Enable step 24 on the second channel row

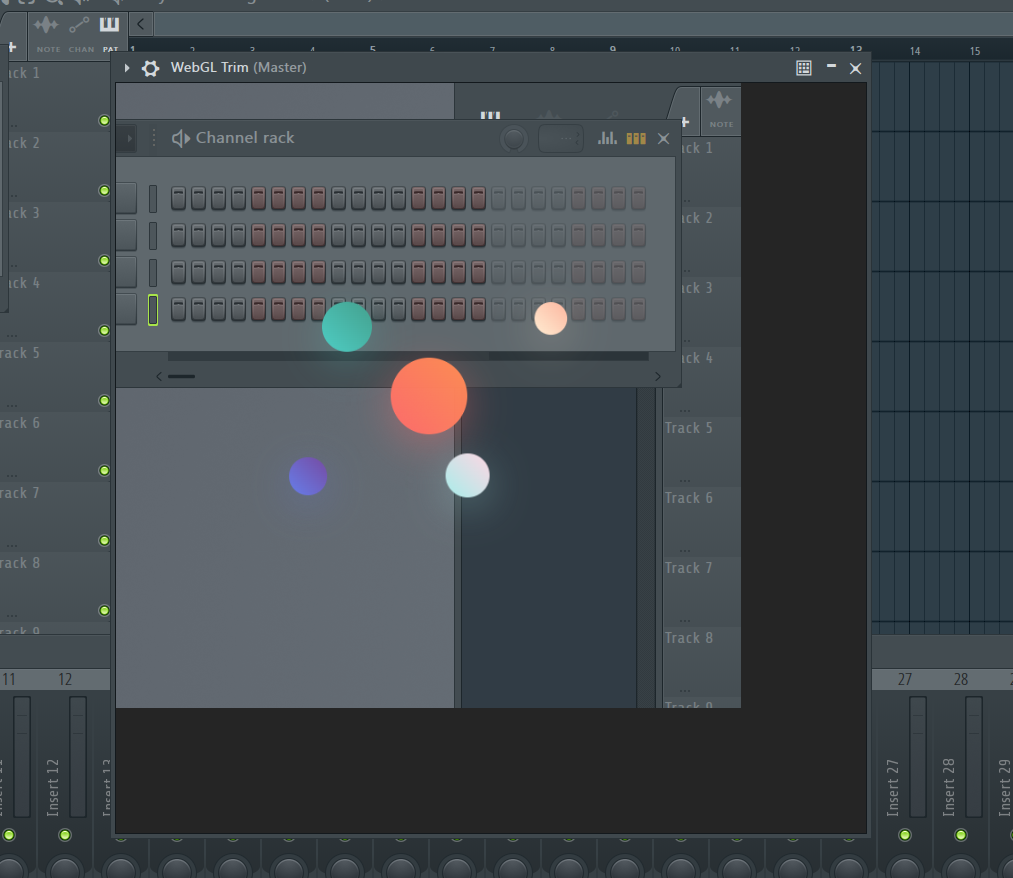(x=638, y=236)
